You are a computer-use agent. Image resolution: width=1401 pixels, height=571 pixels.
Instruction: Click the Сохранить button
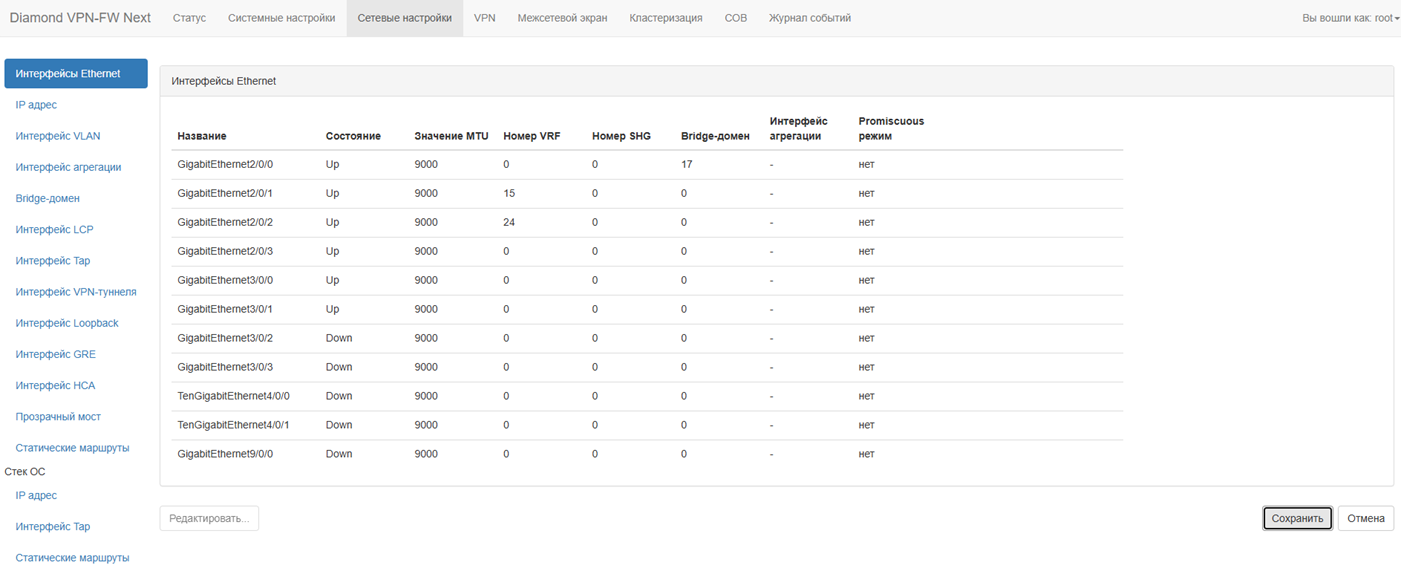(x=1297, y=518)
